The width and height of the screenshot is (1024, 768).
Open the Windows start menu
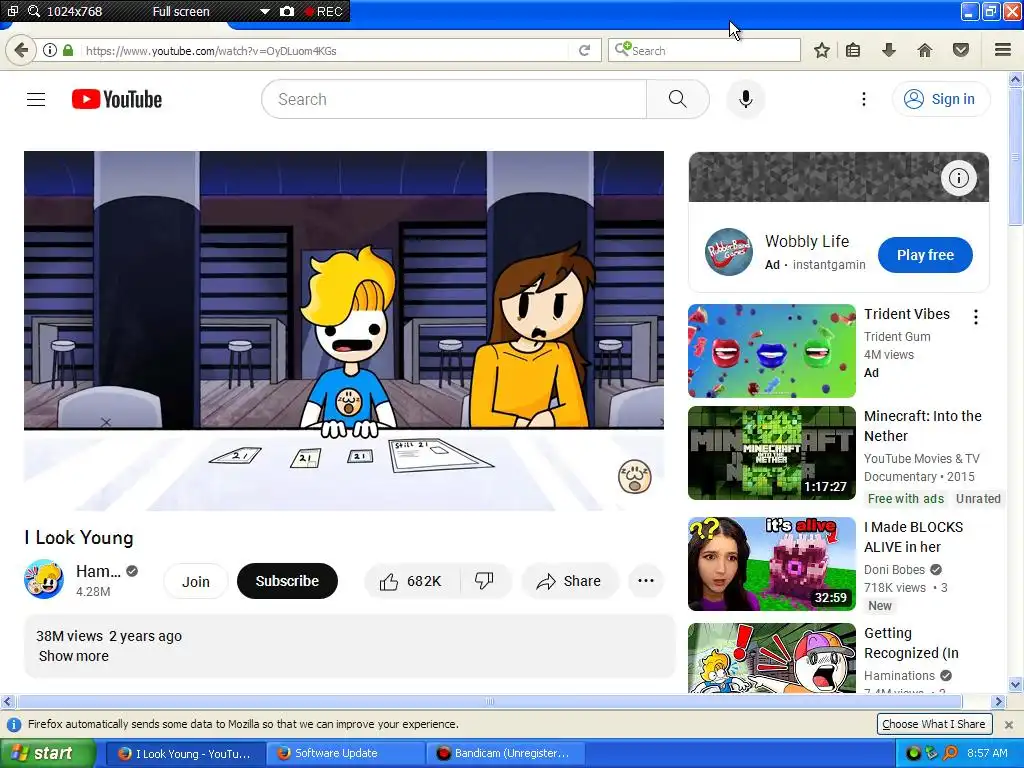coord(47,753)
